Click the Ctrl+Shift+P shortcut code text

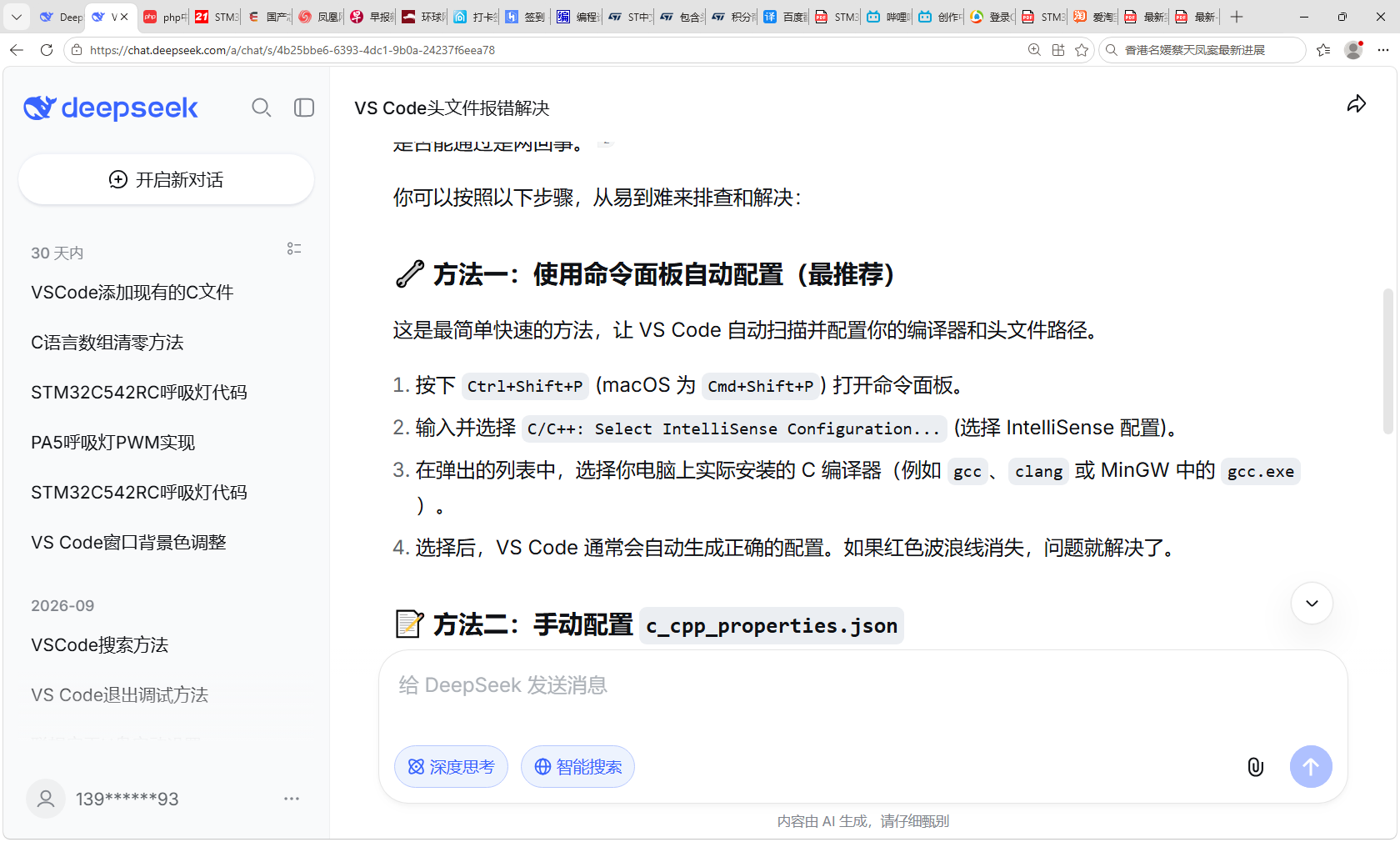click(525, 386)
